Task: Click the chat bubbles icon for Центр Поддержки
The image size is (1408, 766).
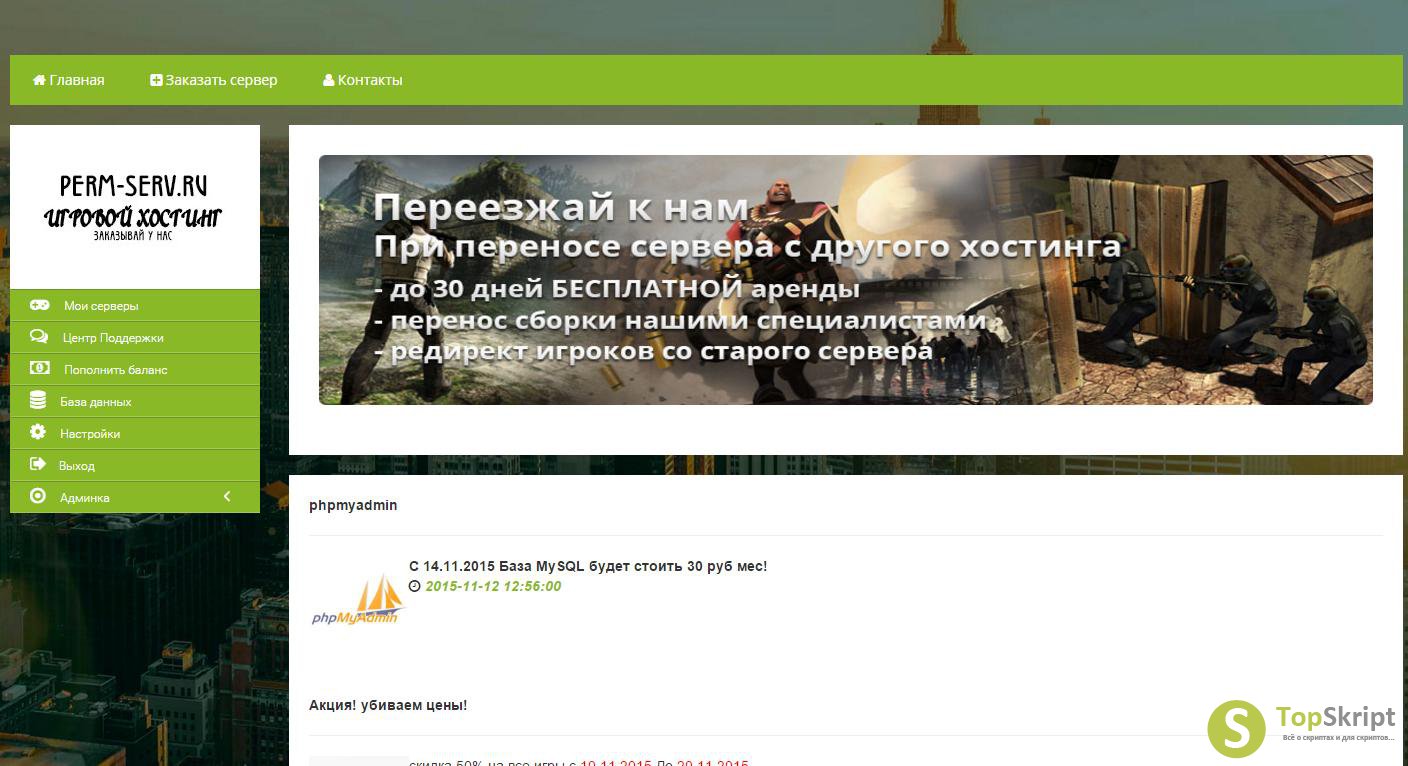Action: tap(39, 337)
